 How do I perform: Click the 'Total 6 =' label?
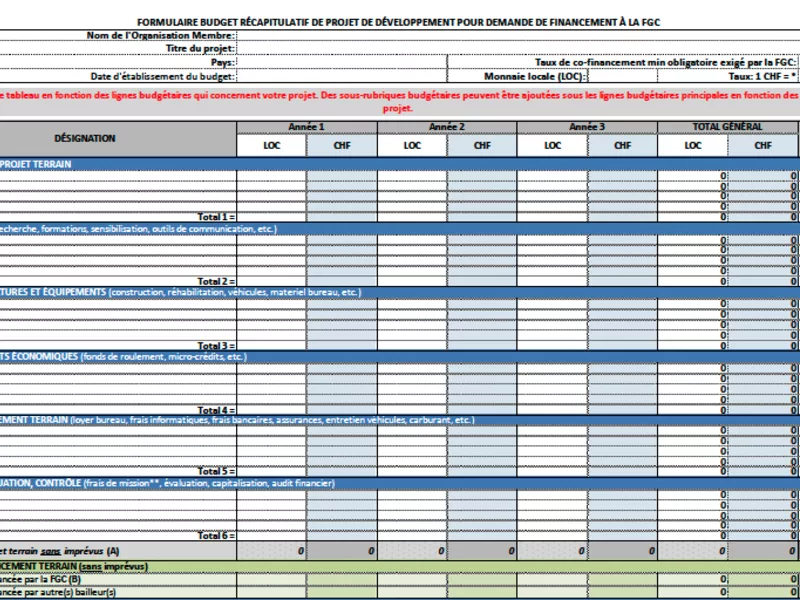coord(216,536)
